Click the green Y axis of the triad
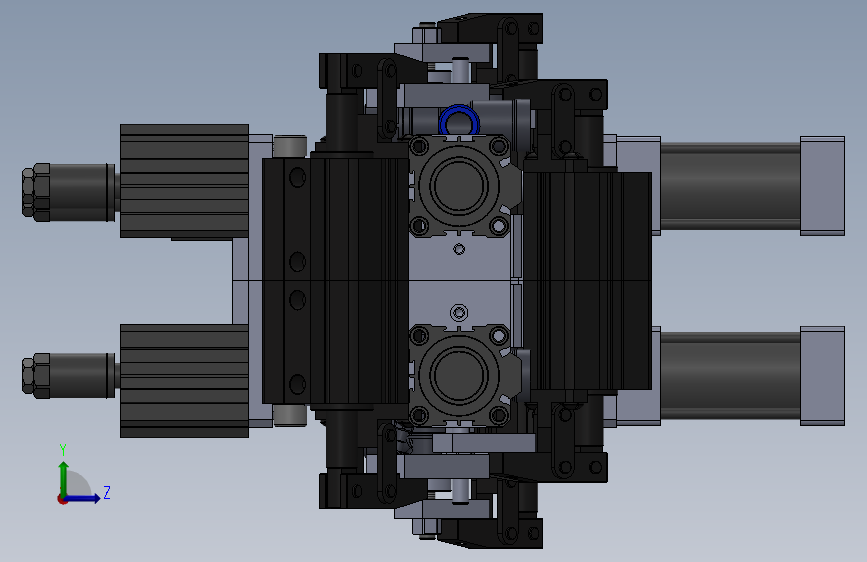This screenshot has height=562, width=867. (x=64, y=479)
